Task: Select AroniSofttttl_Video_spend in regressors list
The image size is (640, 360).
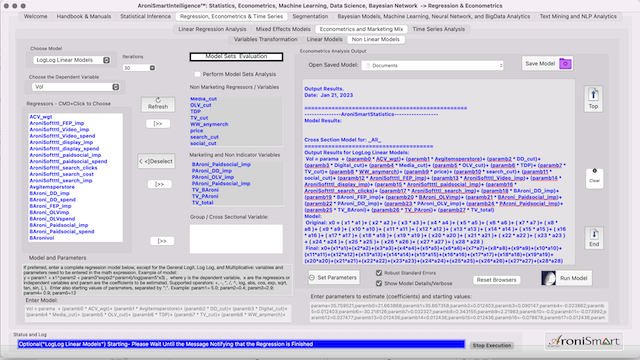Action: pyautogui.click(x=62, y=136)
